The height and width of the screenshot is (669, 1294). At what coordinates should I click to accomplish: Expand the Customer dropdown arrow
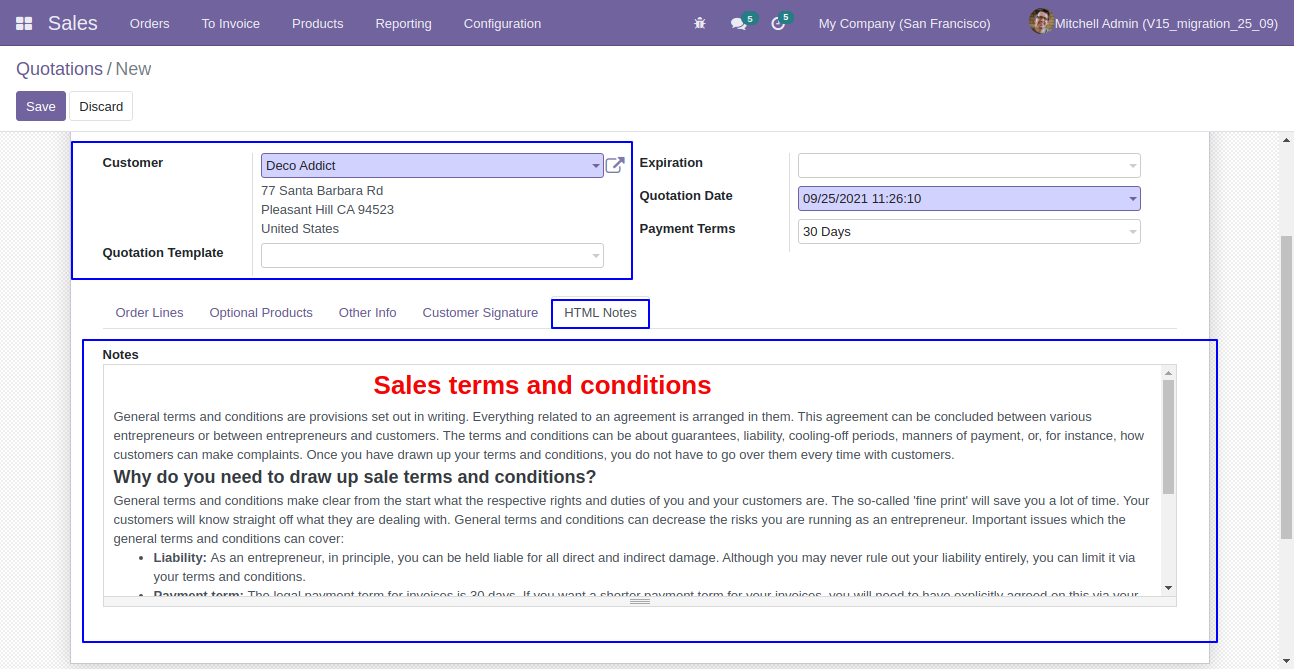click(595, 166)
